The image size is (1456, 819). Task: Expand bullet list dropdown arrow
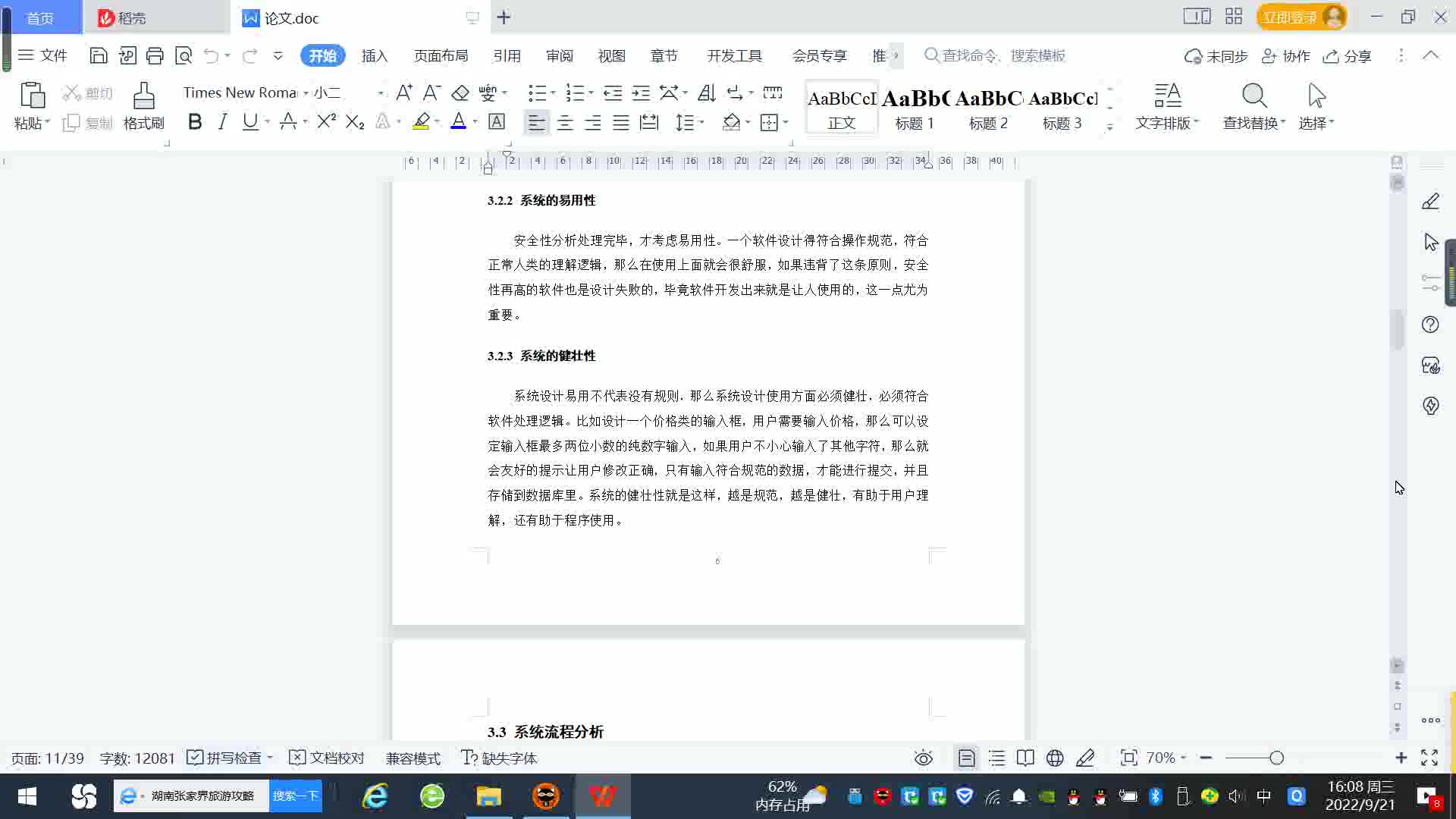pyautogui.click(x=553, y=93)
